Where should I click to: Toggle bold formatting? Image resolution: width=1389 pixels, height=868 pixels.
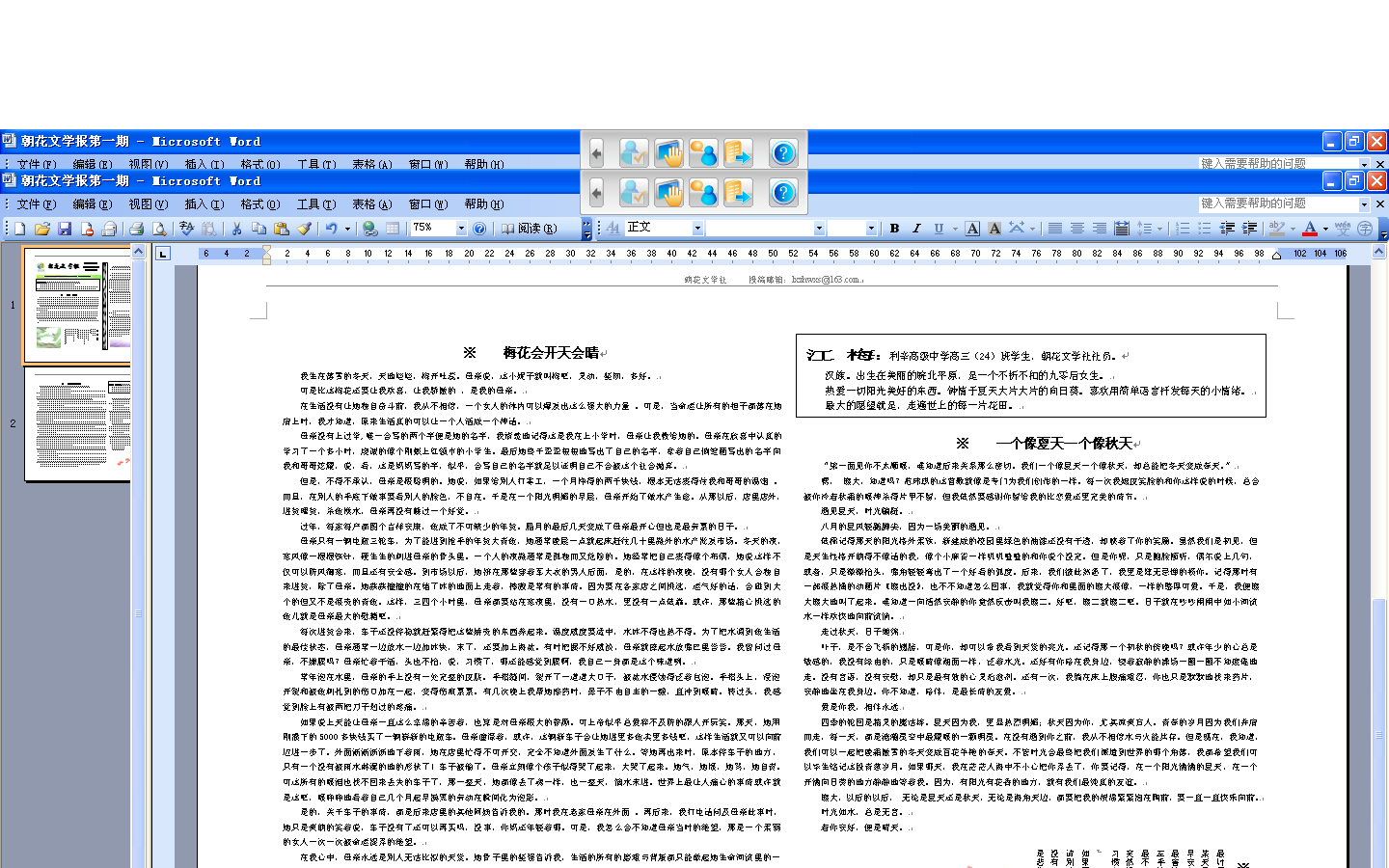tap(894, 229)
